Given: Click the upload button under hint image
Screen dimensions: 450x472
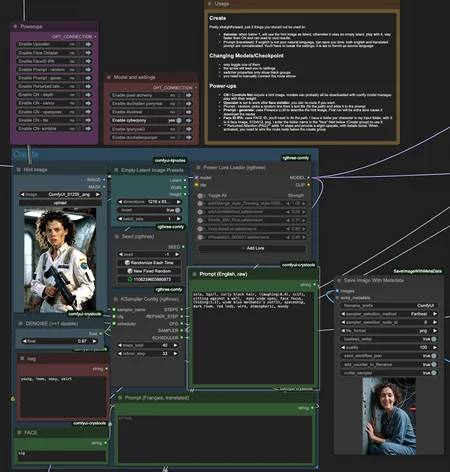Looking at the screenshot, I should tap(60, 203).
